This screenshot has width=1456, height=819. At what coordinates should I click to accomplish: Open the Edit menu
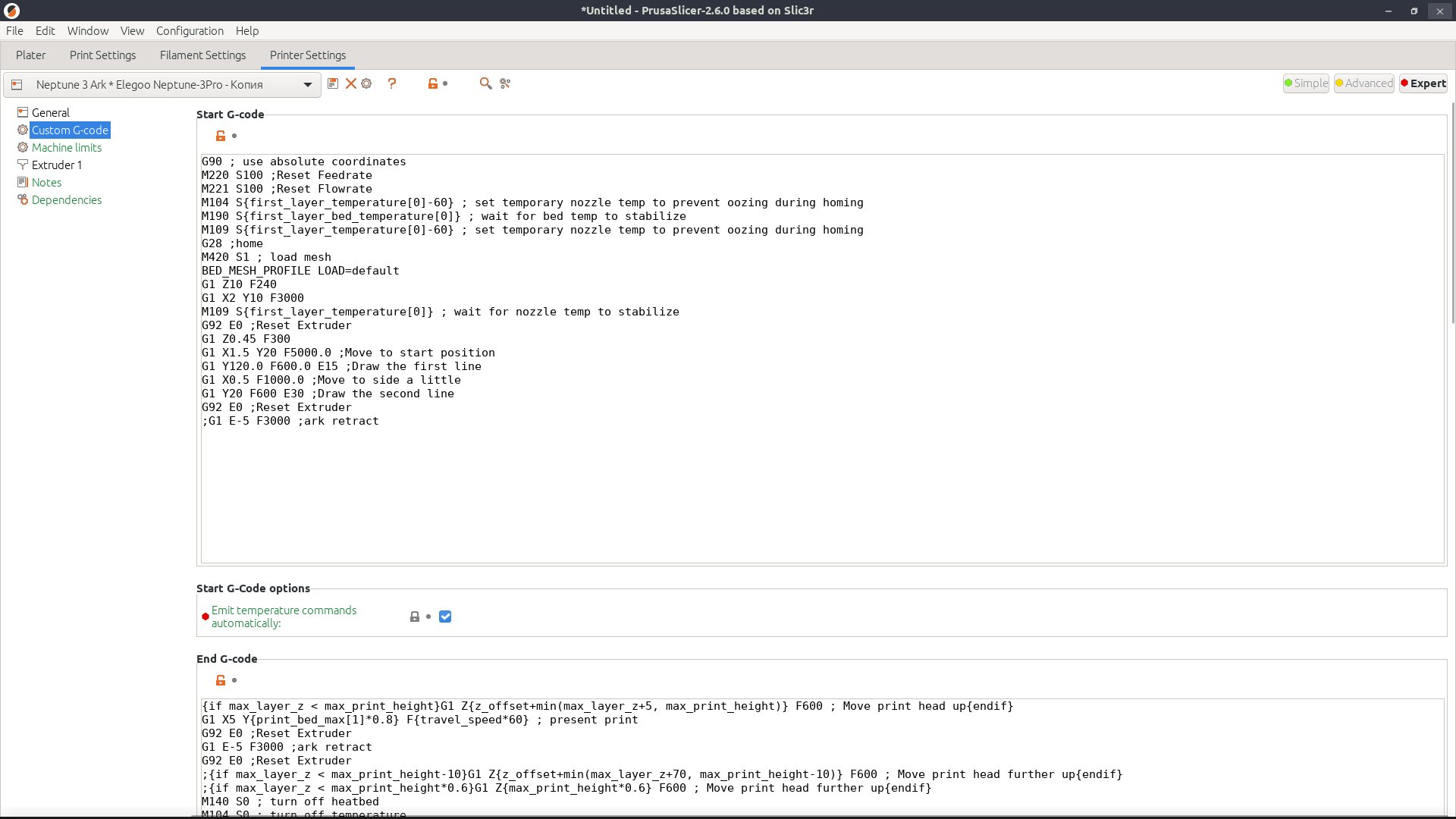(x=45, y=30)
